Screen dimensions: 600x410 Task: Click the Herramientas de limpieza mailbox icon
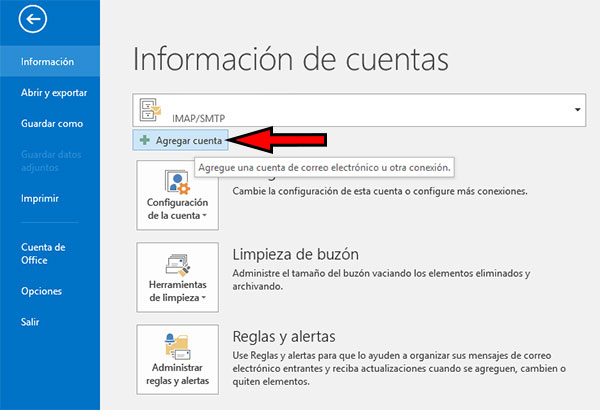coord(175,264)
